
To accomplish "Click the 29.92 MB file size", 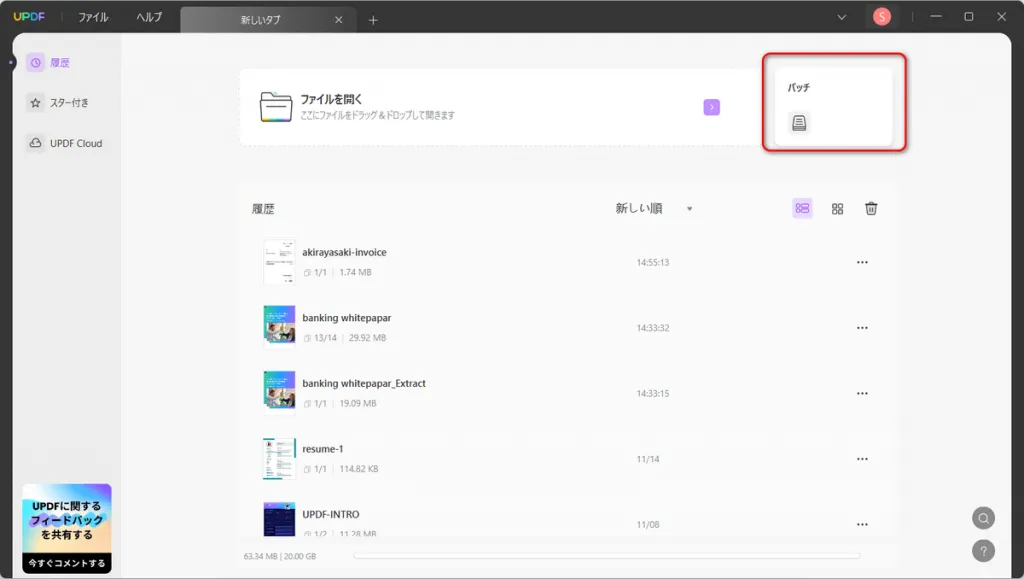I will (367, 337).
